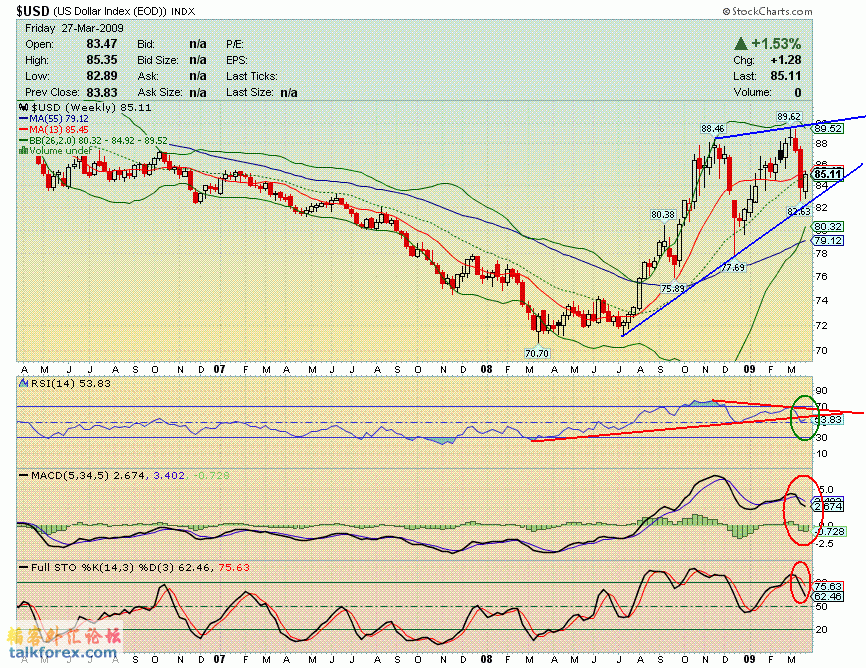Click year 07 on the price chart axis
This screenshot has height=668, width=866.
(x=219, y=369)
